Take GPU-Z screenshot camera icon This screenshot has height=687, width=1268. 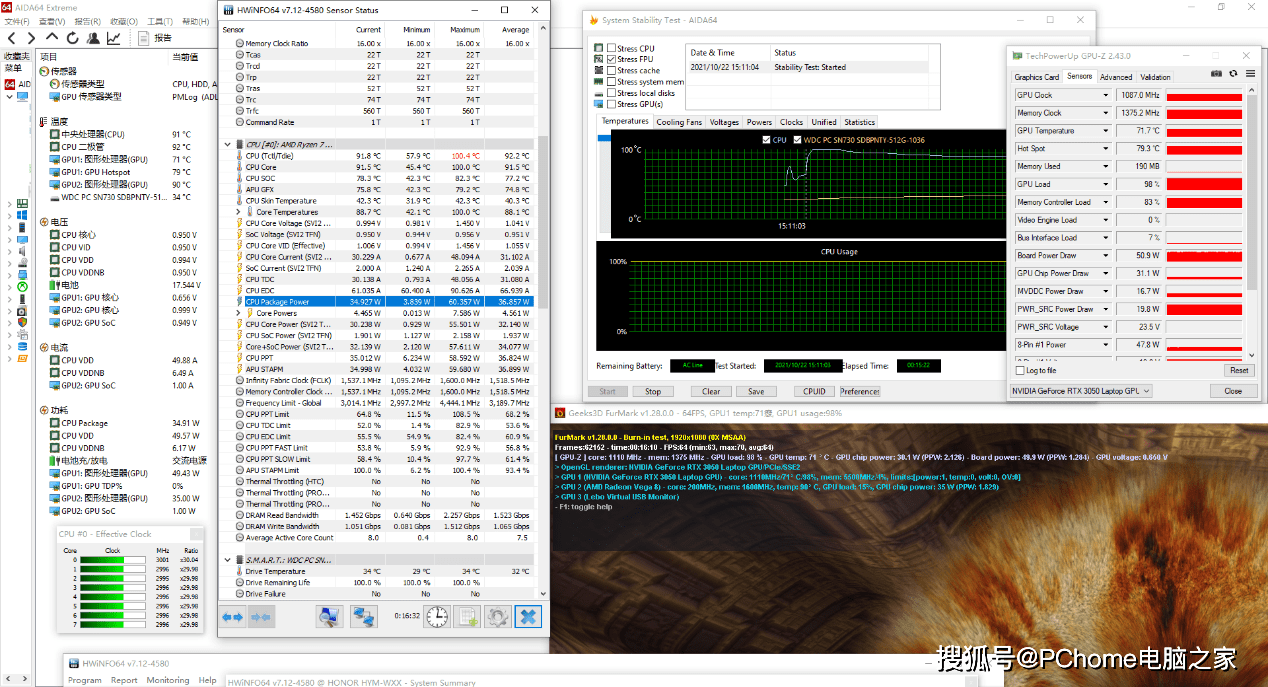(1216, 74)
